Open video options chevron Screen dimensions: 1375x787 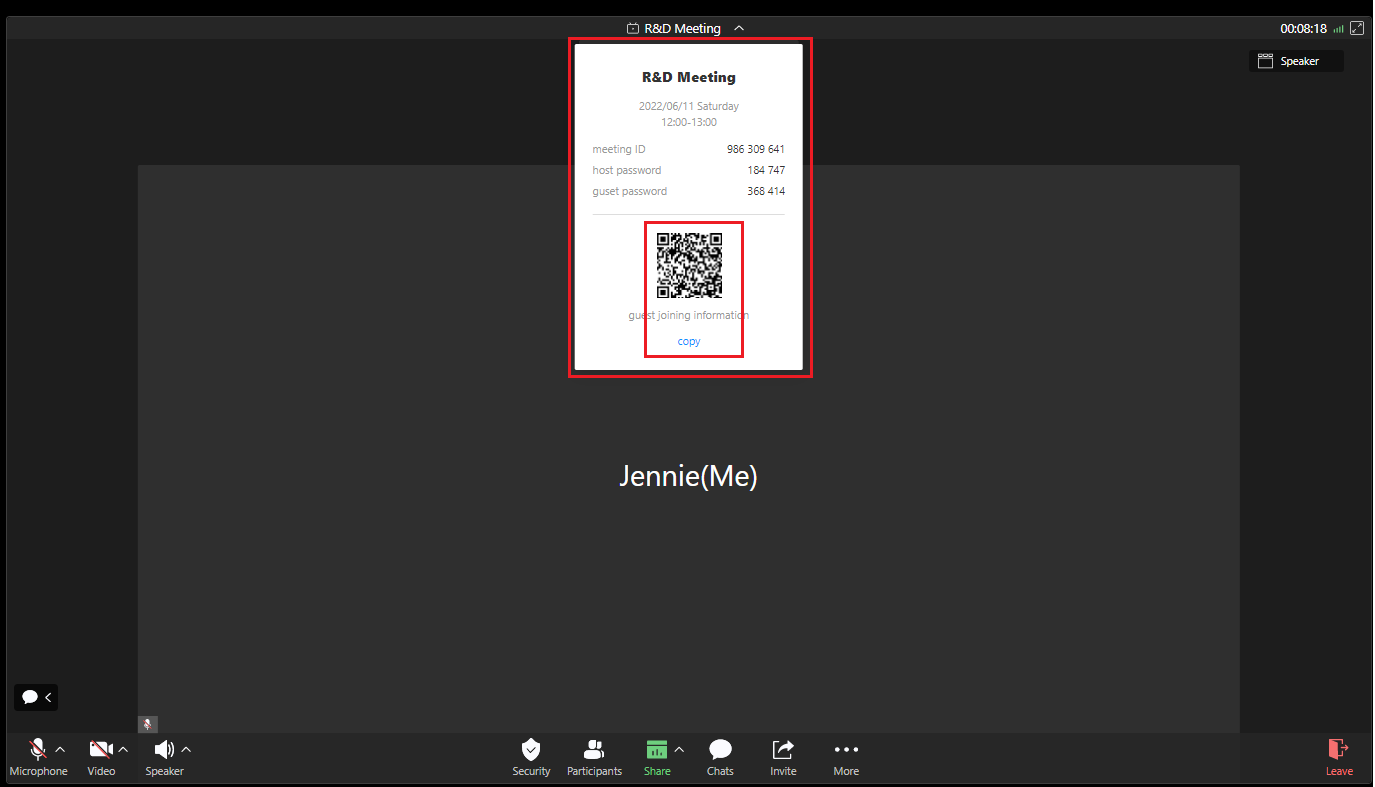pos(123,749)
